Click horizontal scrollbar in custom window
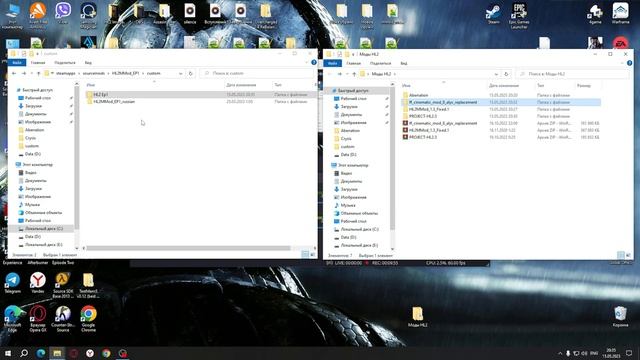The width and height of the screenshot is (640, 360). pos(188,248)
